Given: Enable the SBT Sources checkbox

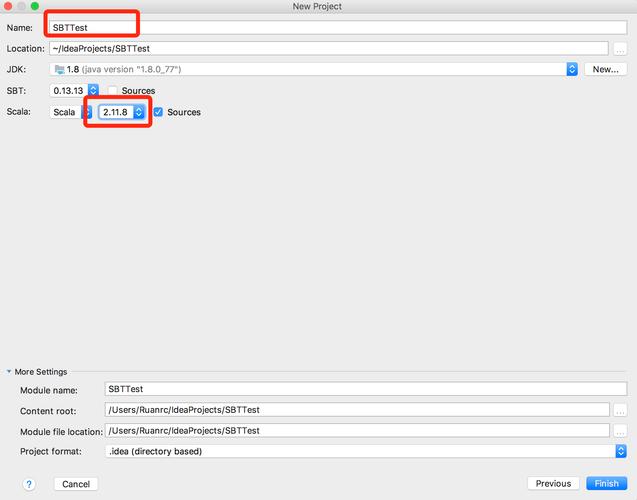Looking at the screenshot, I should coord(113,90).
